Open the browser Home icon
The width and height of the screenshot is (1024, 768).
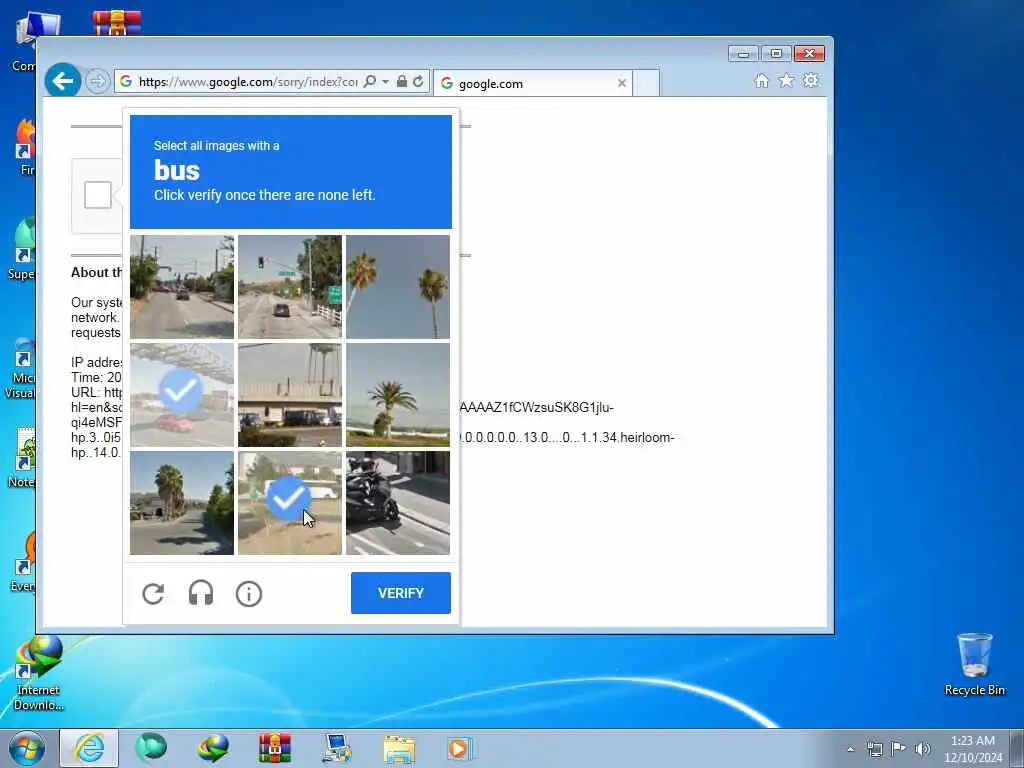click(x=761, y=80)
